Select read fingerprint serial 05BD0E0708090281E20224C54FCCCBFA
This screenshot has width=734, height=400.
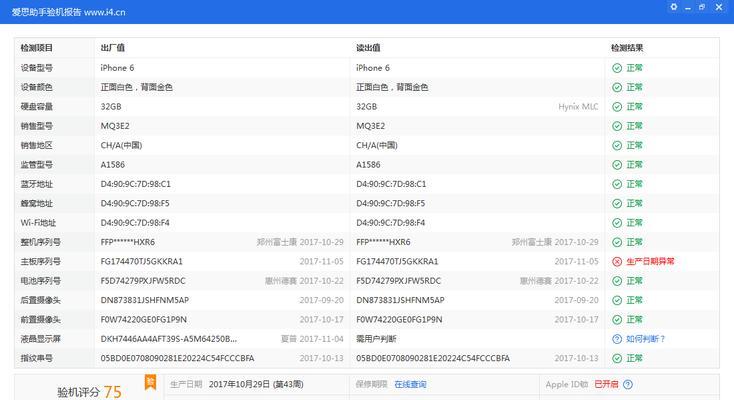[433, 358]
